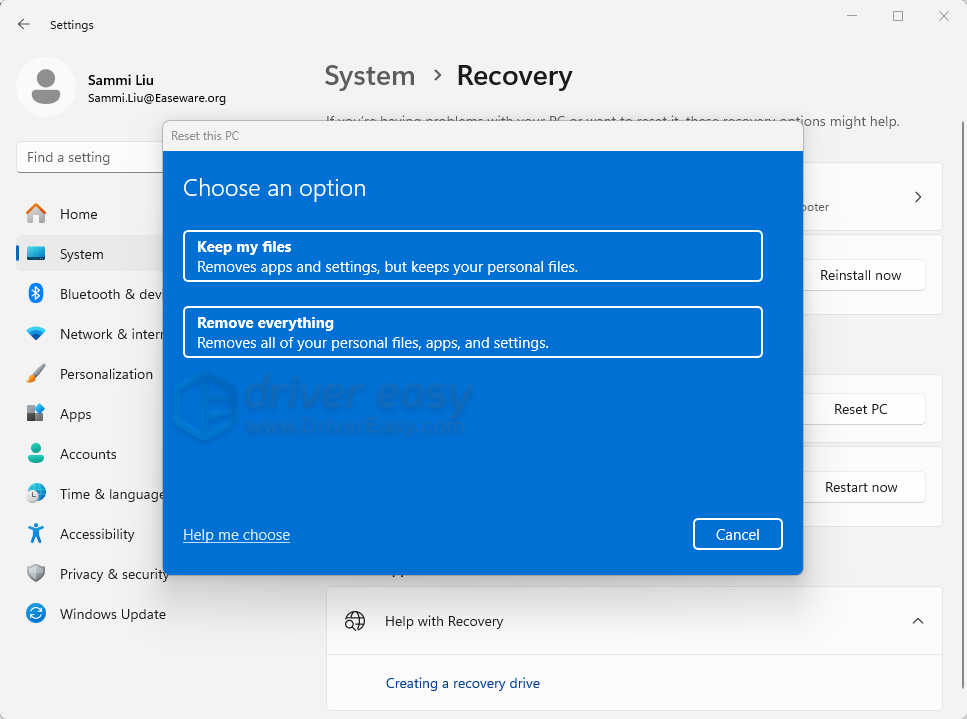The height and width of the screenshot is (719, 967).
Task: Select the Network & internet globe icon
Action: (x=36, y=334)
